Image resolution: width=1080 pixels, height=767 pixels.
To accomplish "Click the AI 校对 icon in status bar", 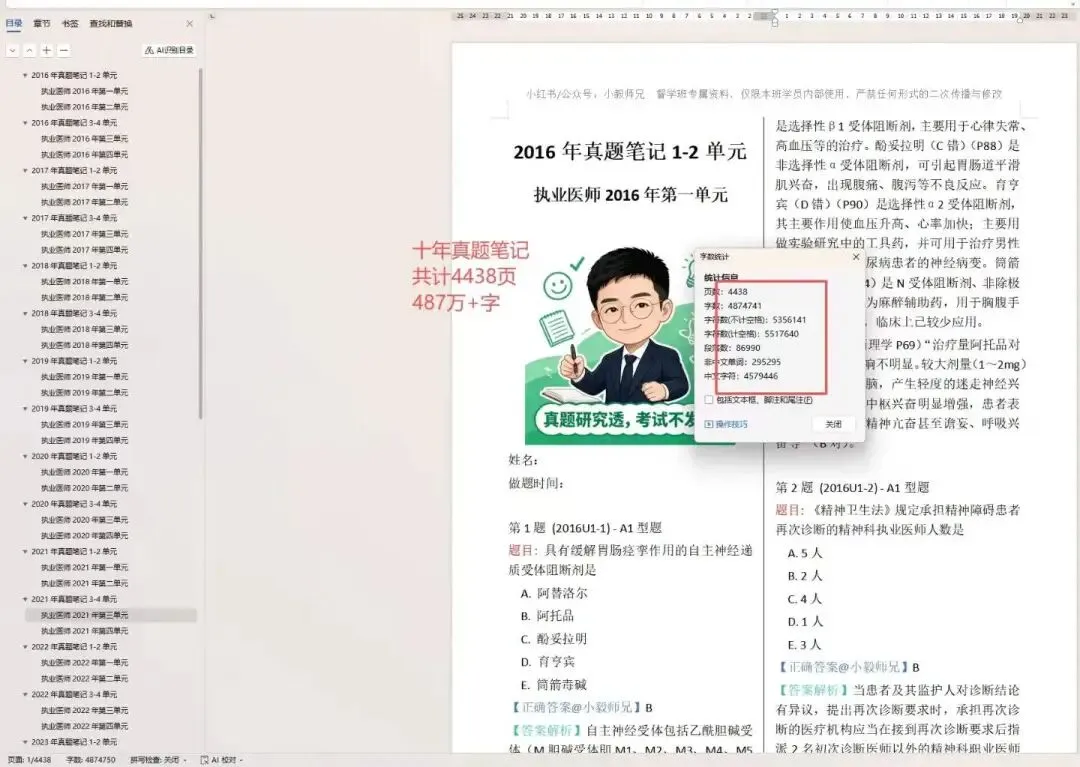I will 204,759.
